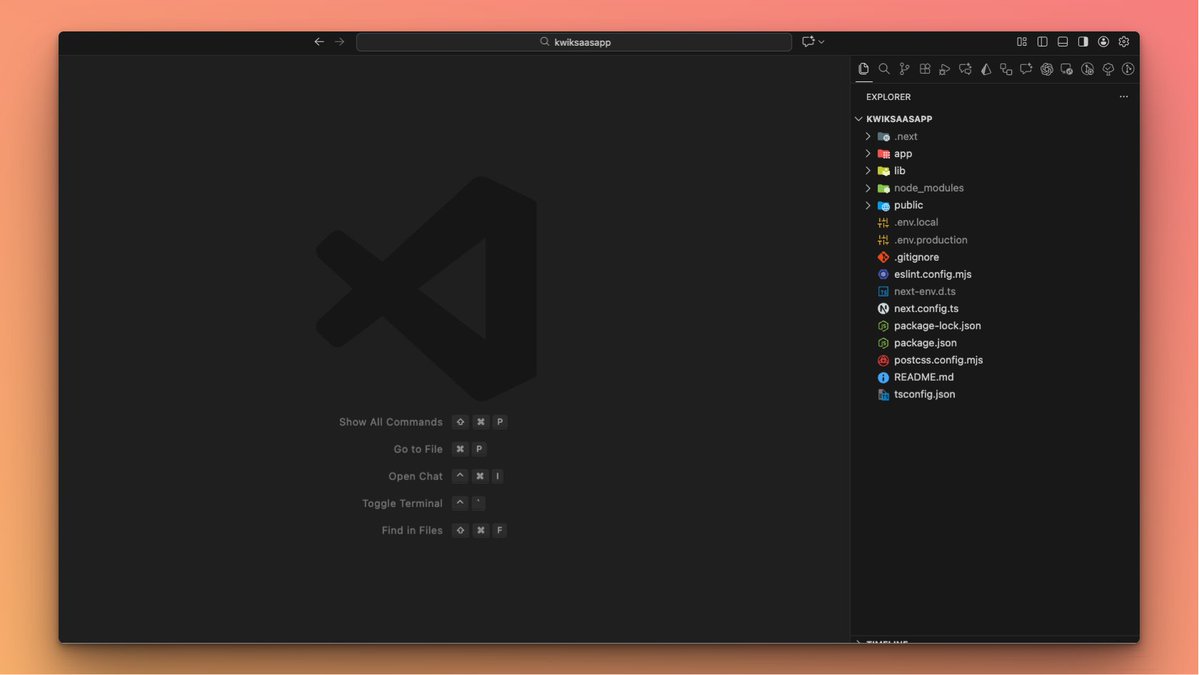Open Copilot chat icon in title bar

[x=808, y=42]
